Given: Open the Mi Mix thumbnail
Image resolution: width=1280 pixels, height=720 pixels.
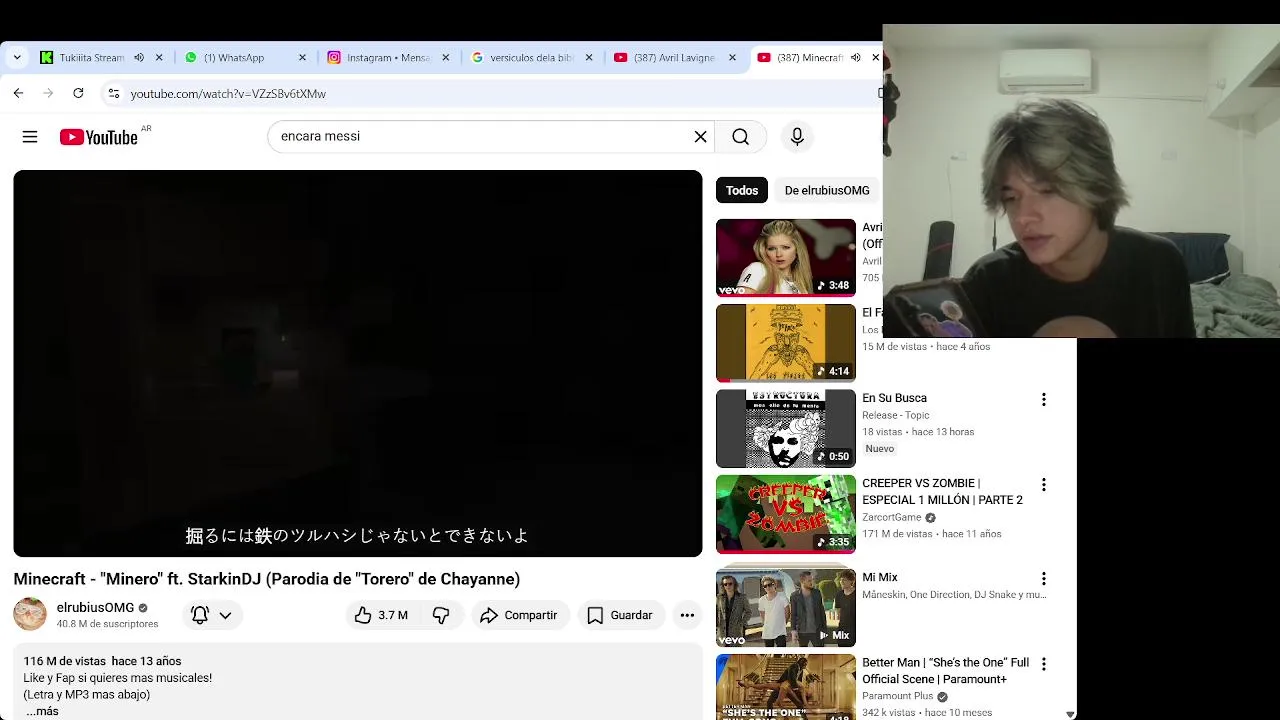Looking at the screenshot, I should (786, 607).
